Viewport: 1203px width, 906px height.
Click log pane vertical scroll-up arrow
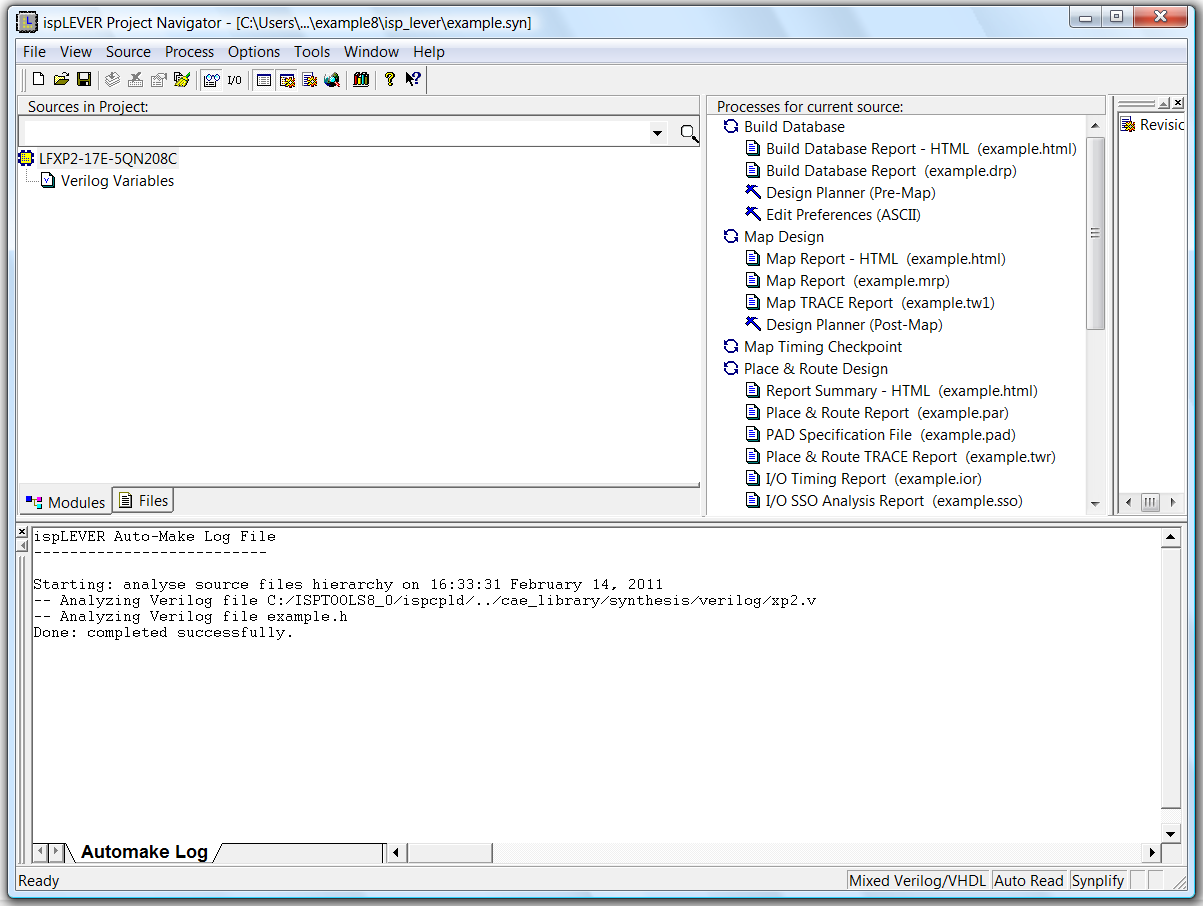point(1171,538)
